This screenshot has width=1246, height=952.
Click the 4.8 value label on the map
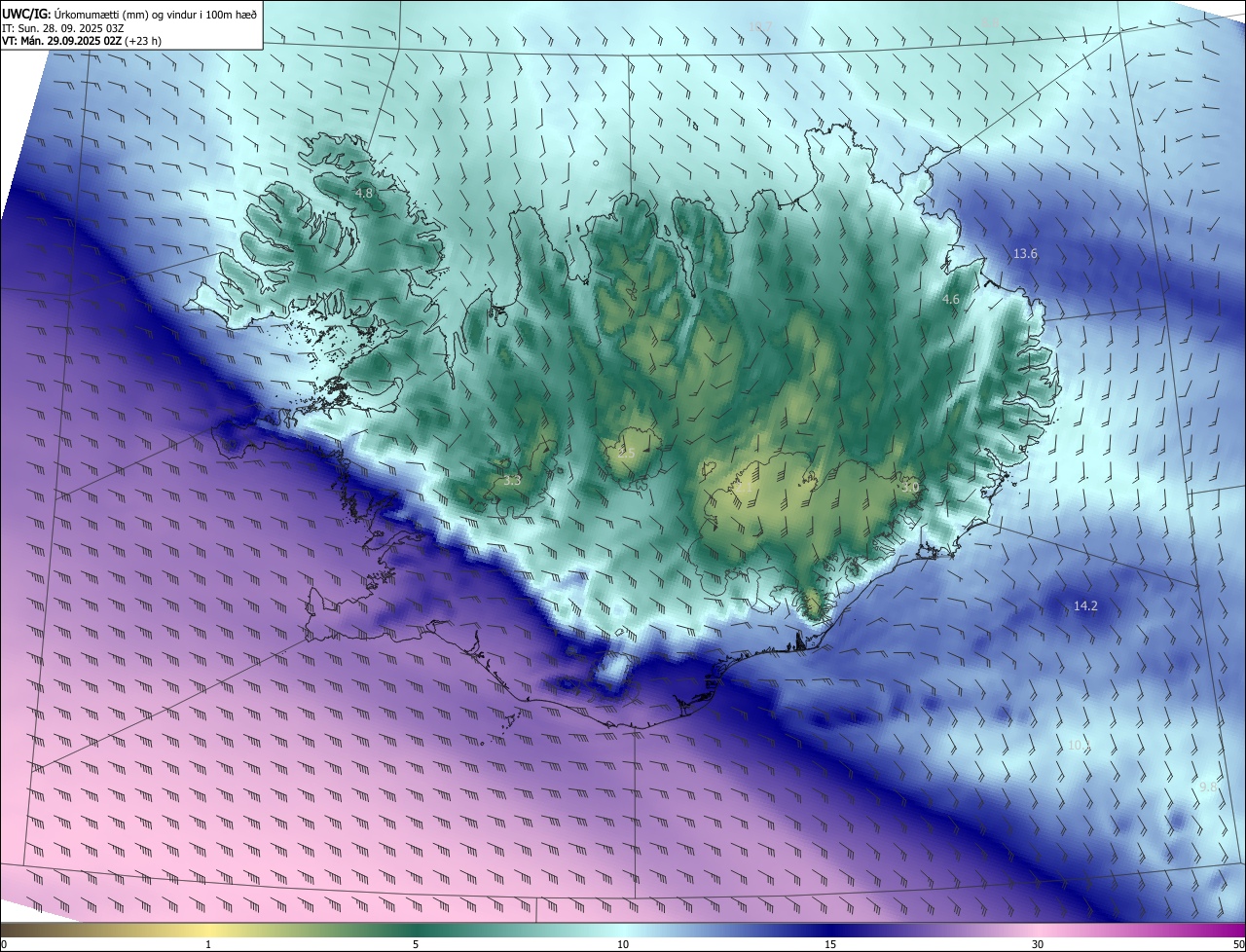pos(364,194)
